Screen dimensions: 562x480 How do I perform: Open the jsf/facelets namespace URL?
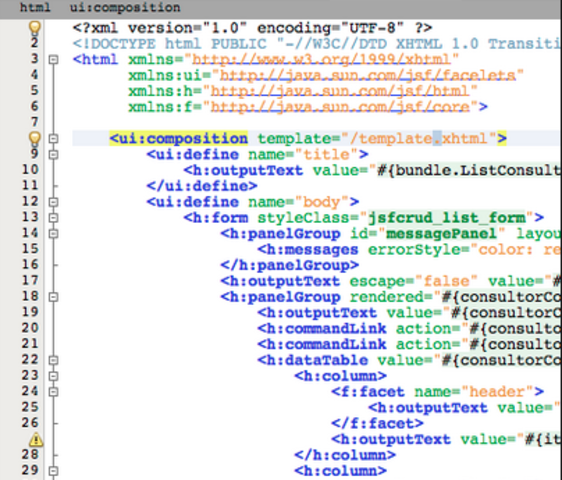(367, 75)
